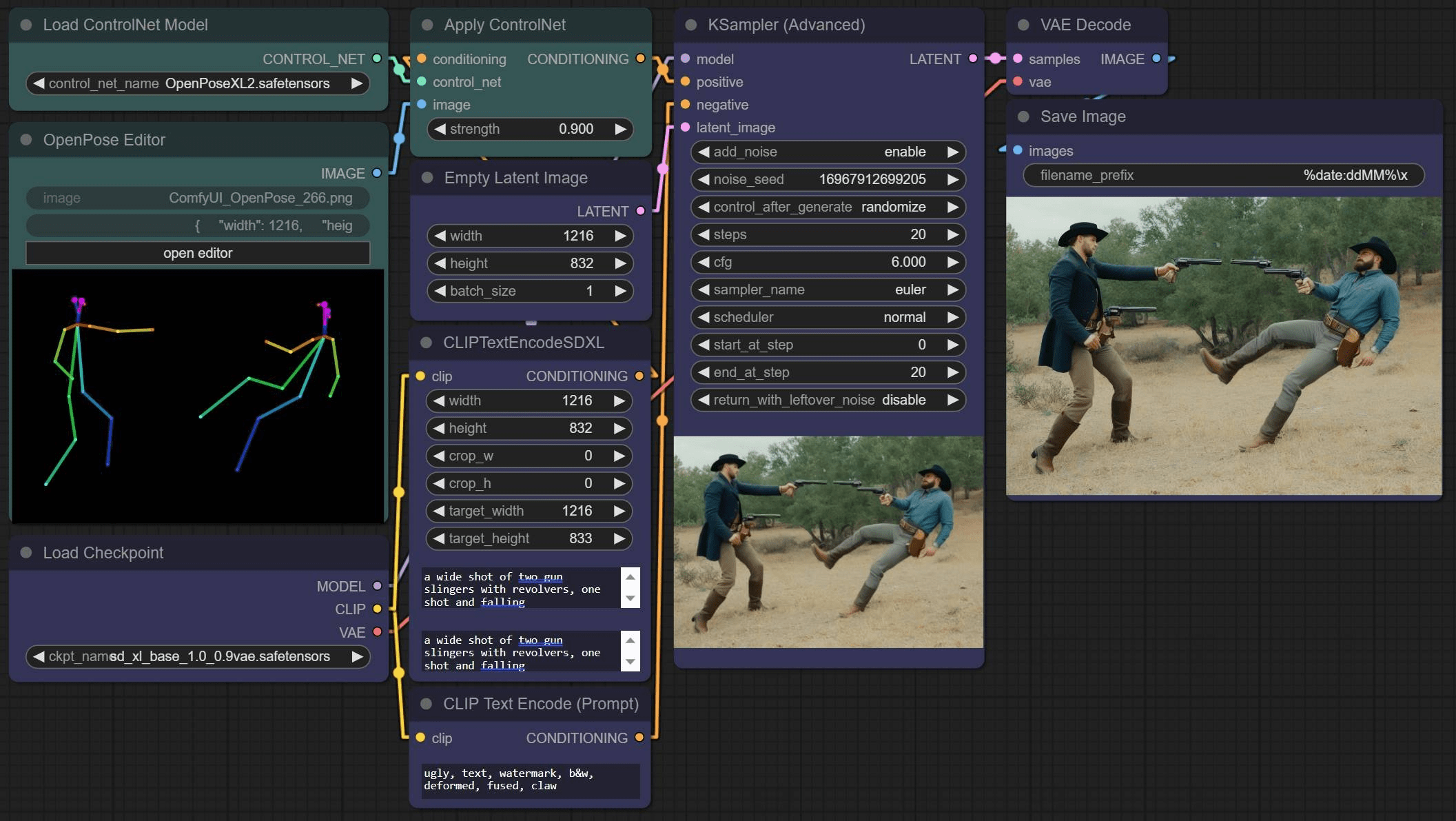
Task: Click the VAE output socket on Load Checkpoint
Action: 377,632
